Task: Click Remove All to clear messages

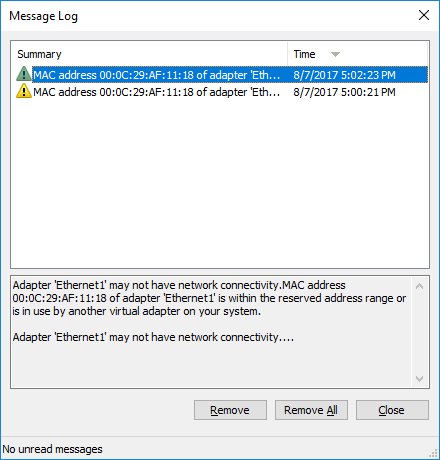Action: click(311, 410)
